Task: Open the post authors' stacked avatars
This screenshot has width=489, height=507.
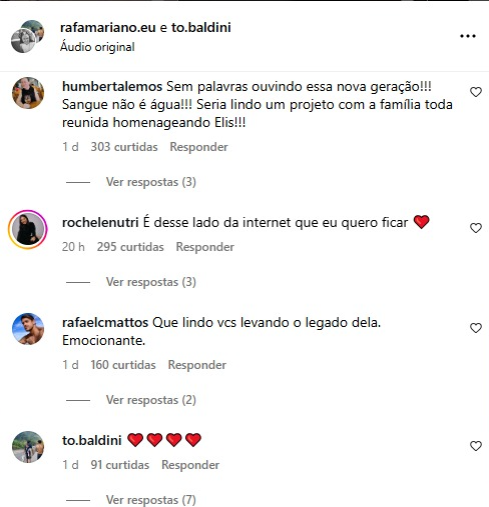Action: tap(28, 36)
